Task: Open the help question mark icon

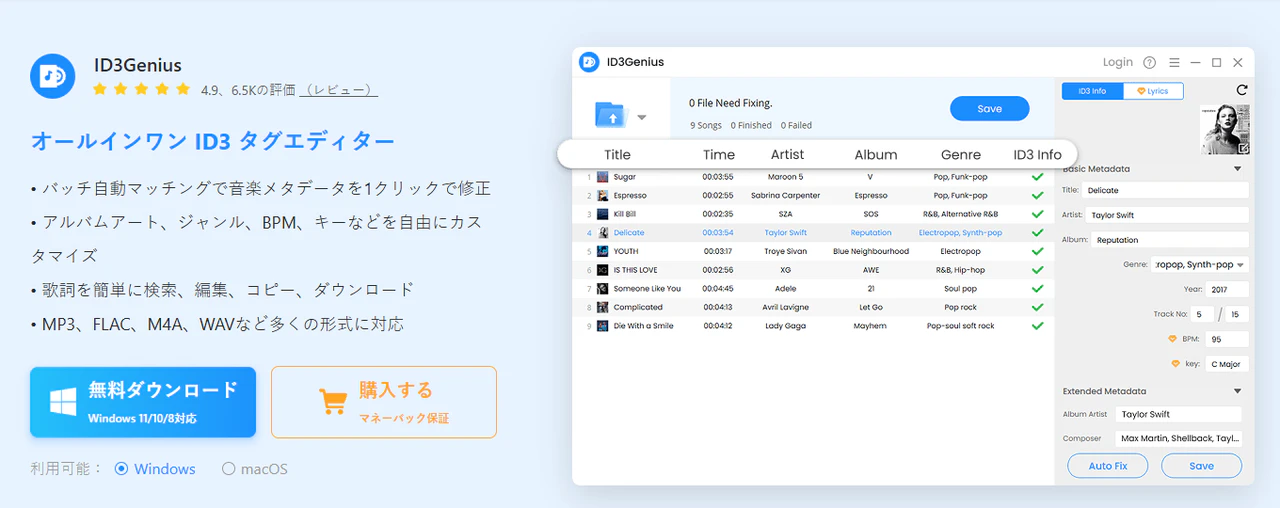Action: coord(1150,62)
